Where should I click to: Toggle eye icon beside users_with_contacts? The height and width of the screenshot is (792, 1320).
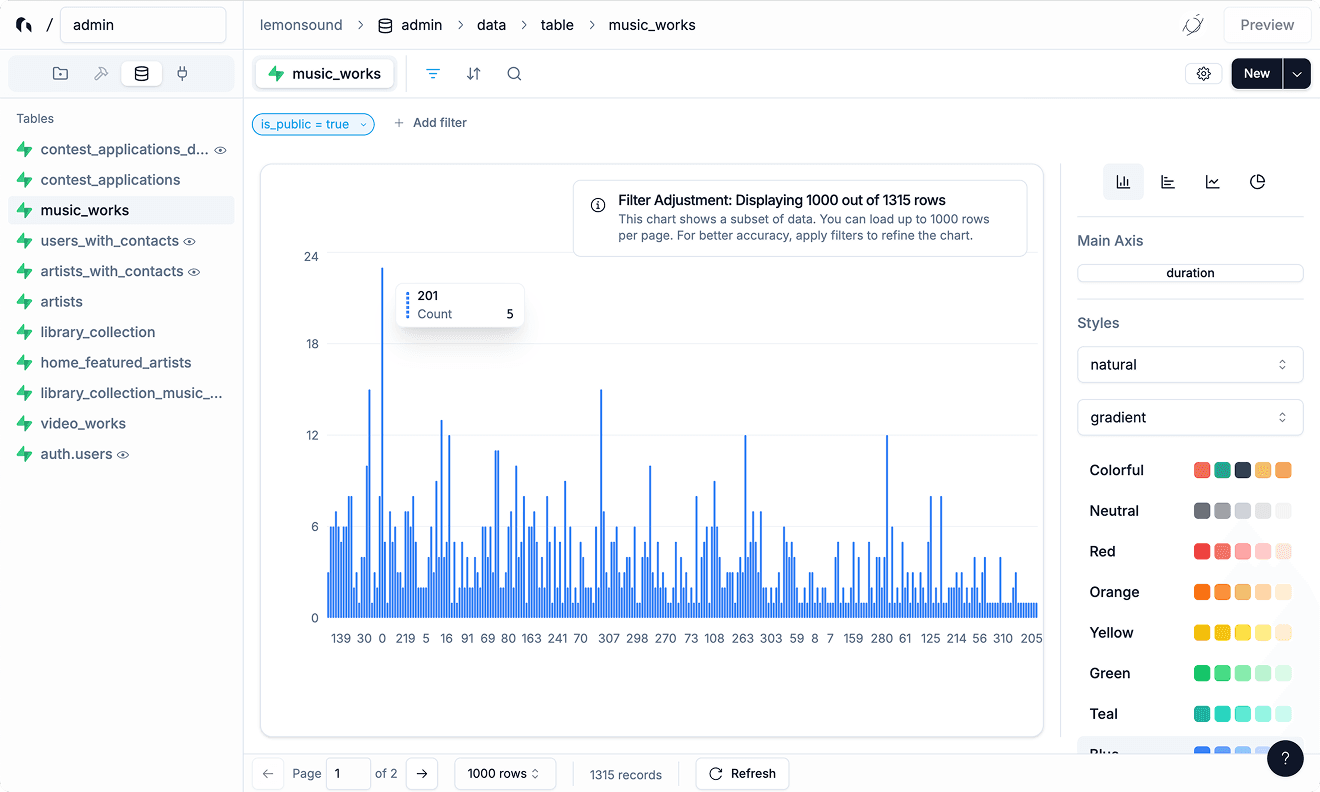coord(189,241)
